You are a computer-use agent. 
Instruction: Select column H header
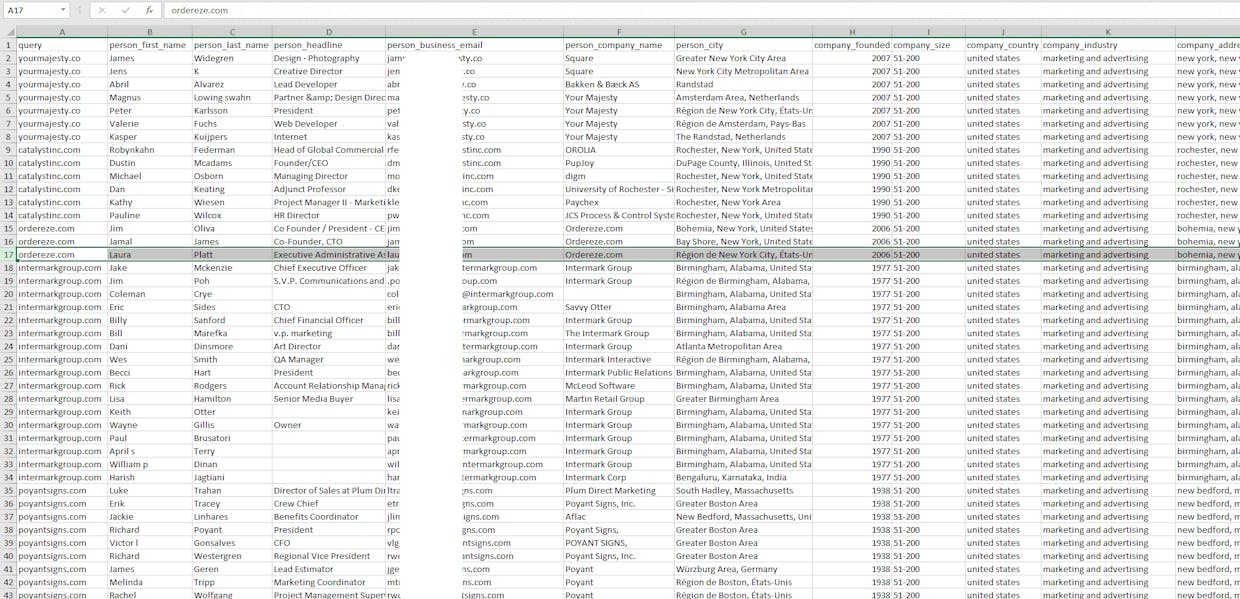(x=852, y=32)
